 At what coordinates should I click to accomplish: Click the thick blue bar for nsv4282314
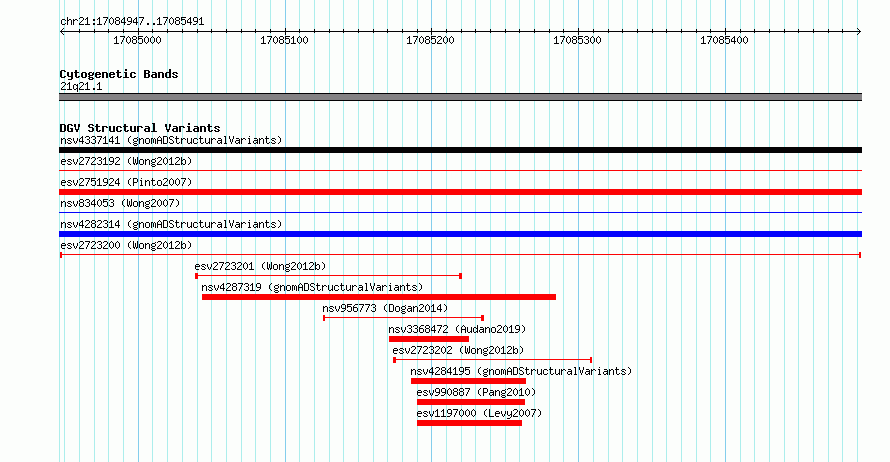pyautogui.click(x=460, y=234)
